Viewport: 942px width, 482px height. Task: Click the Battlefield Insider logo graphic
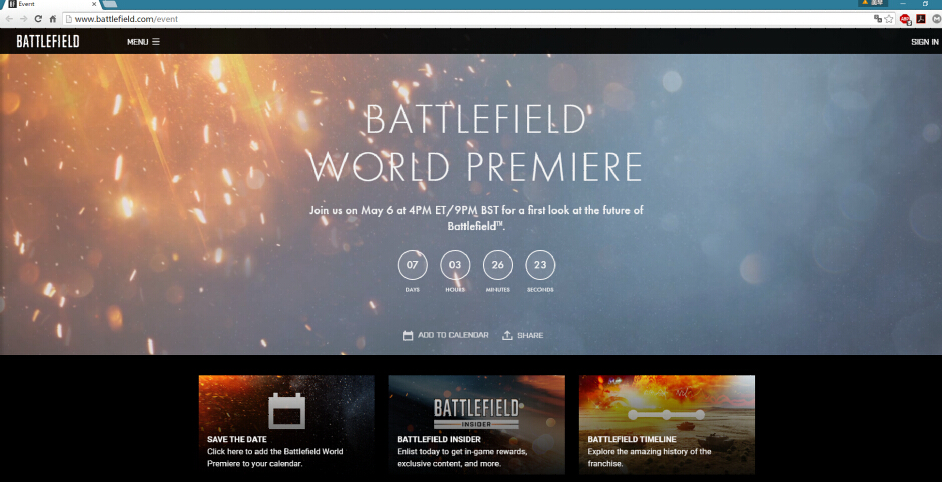point(476,413)
